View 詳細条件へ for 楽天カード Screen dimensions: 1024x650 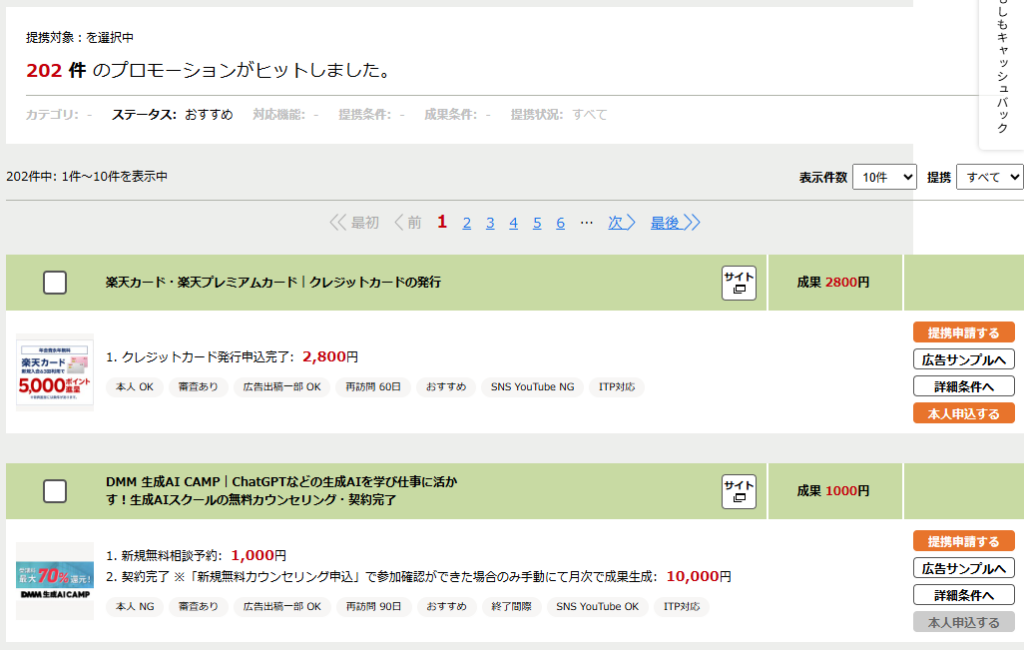[963, 386]
